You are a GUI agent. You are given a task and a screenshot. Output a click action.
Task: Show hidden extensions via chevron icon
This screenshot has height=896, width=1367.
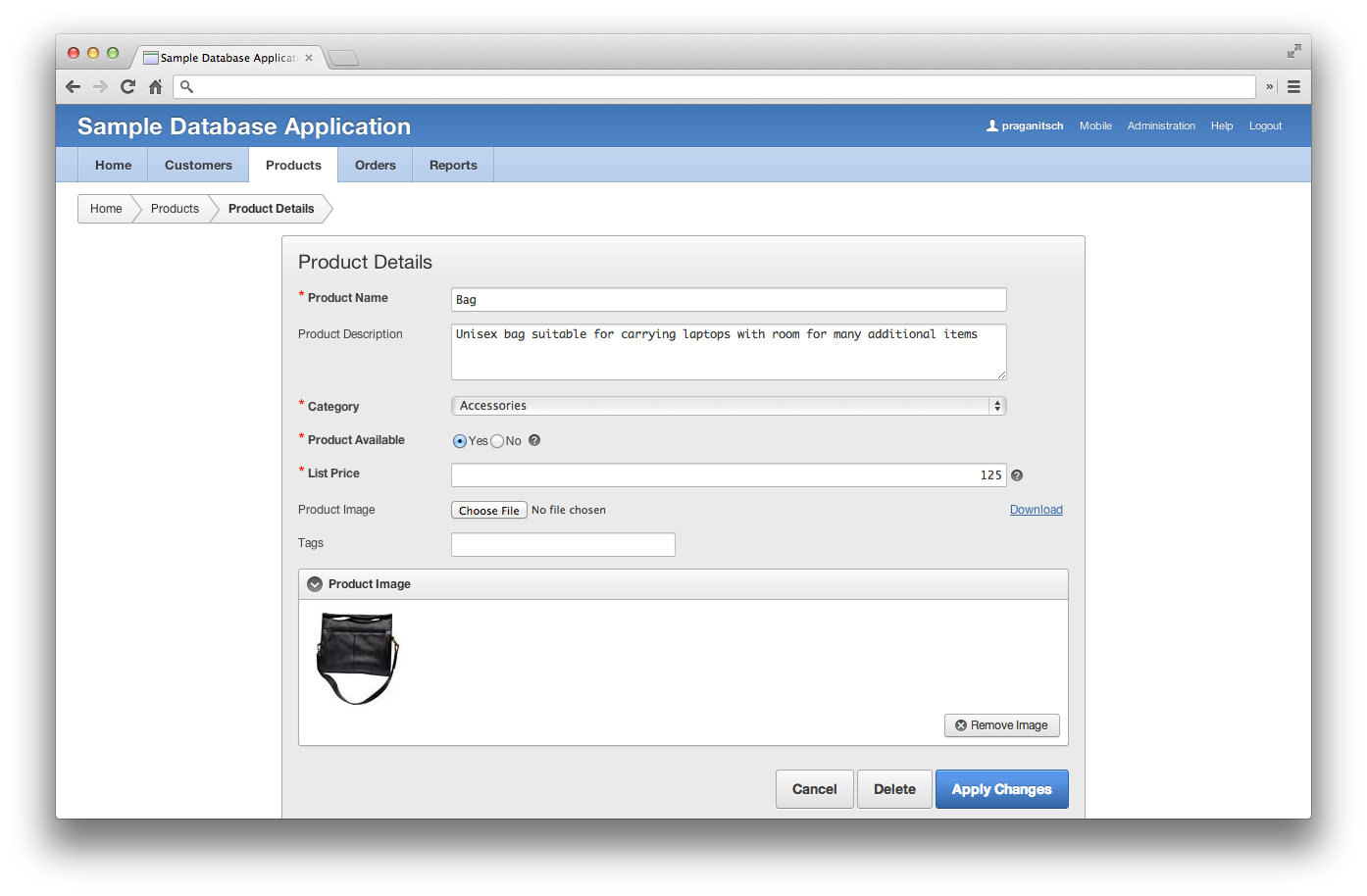pos(1269,86)
